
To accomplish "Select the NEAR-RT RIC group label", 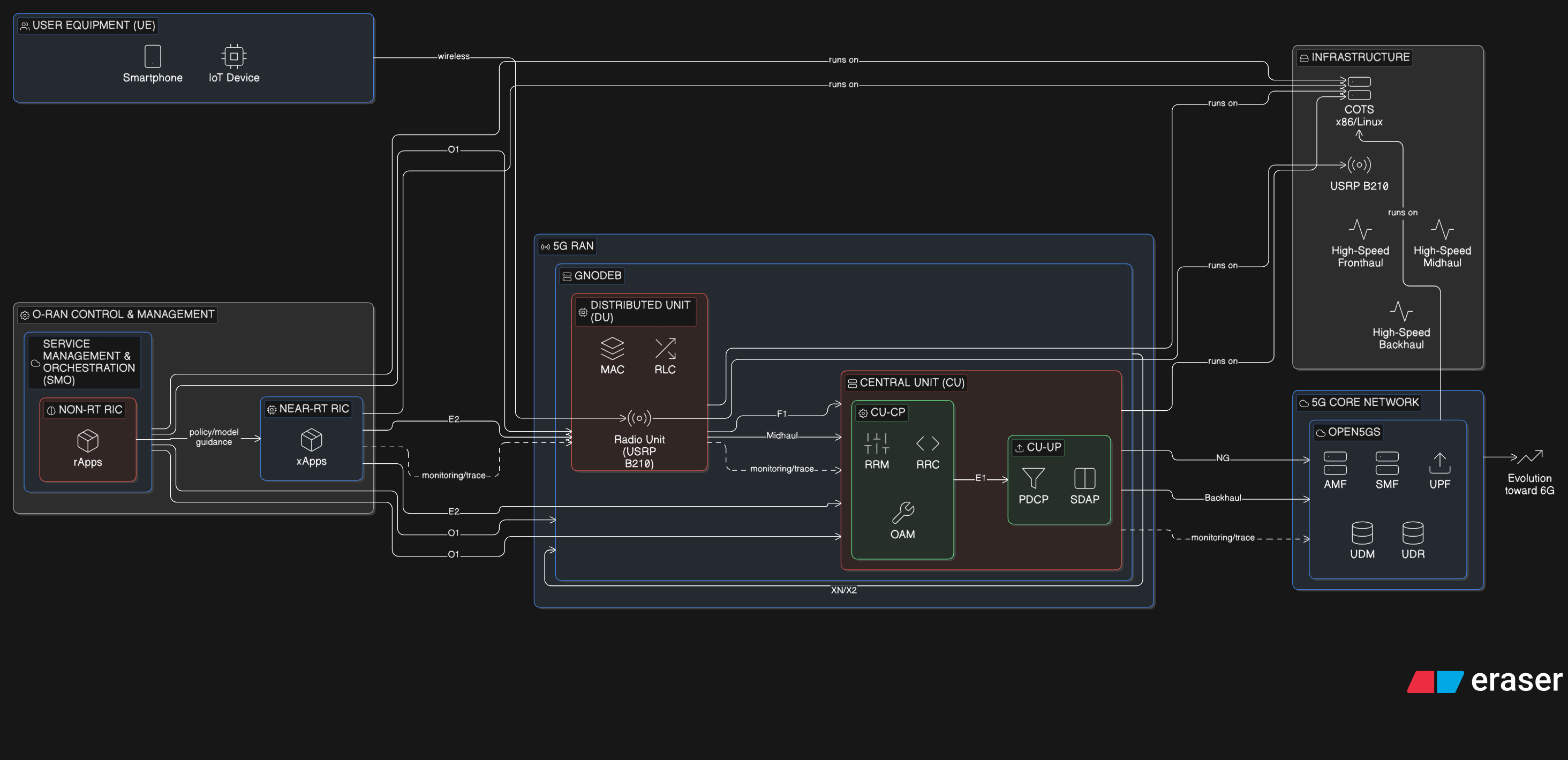I will (x=314, y=409).
